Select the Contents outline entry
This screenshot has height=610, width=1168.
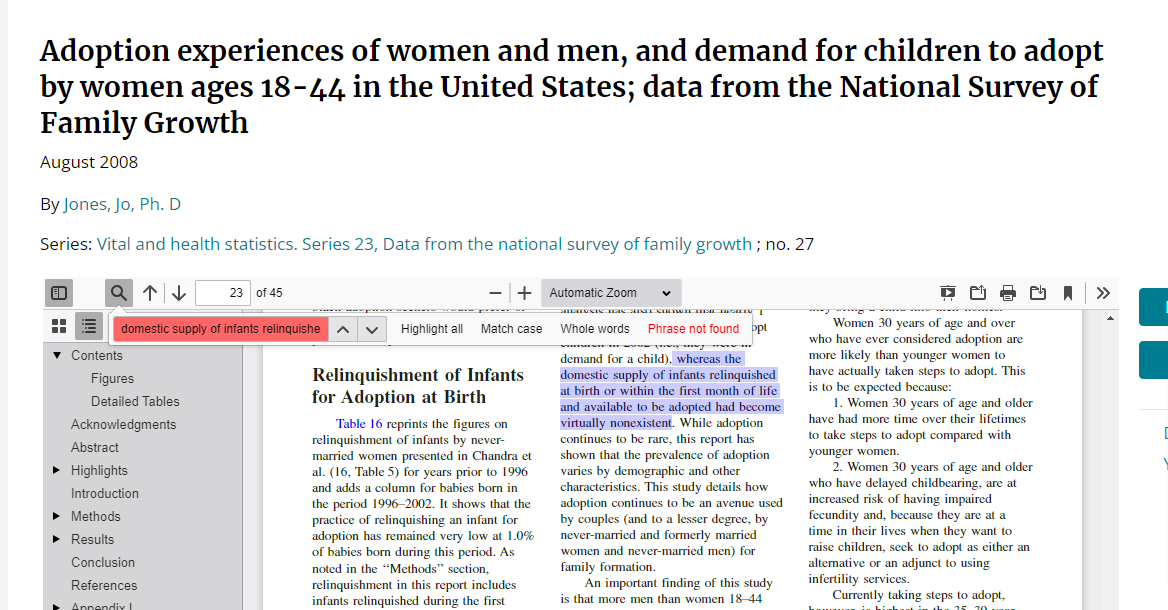(x=97, y=355)
